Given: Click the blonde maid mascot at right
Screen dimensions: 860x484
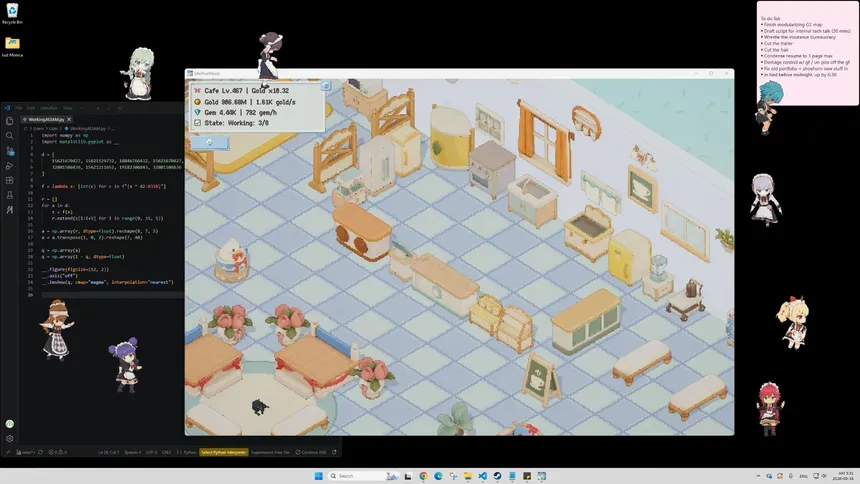Looking at the screenshot, I should (793, 323).
